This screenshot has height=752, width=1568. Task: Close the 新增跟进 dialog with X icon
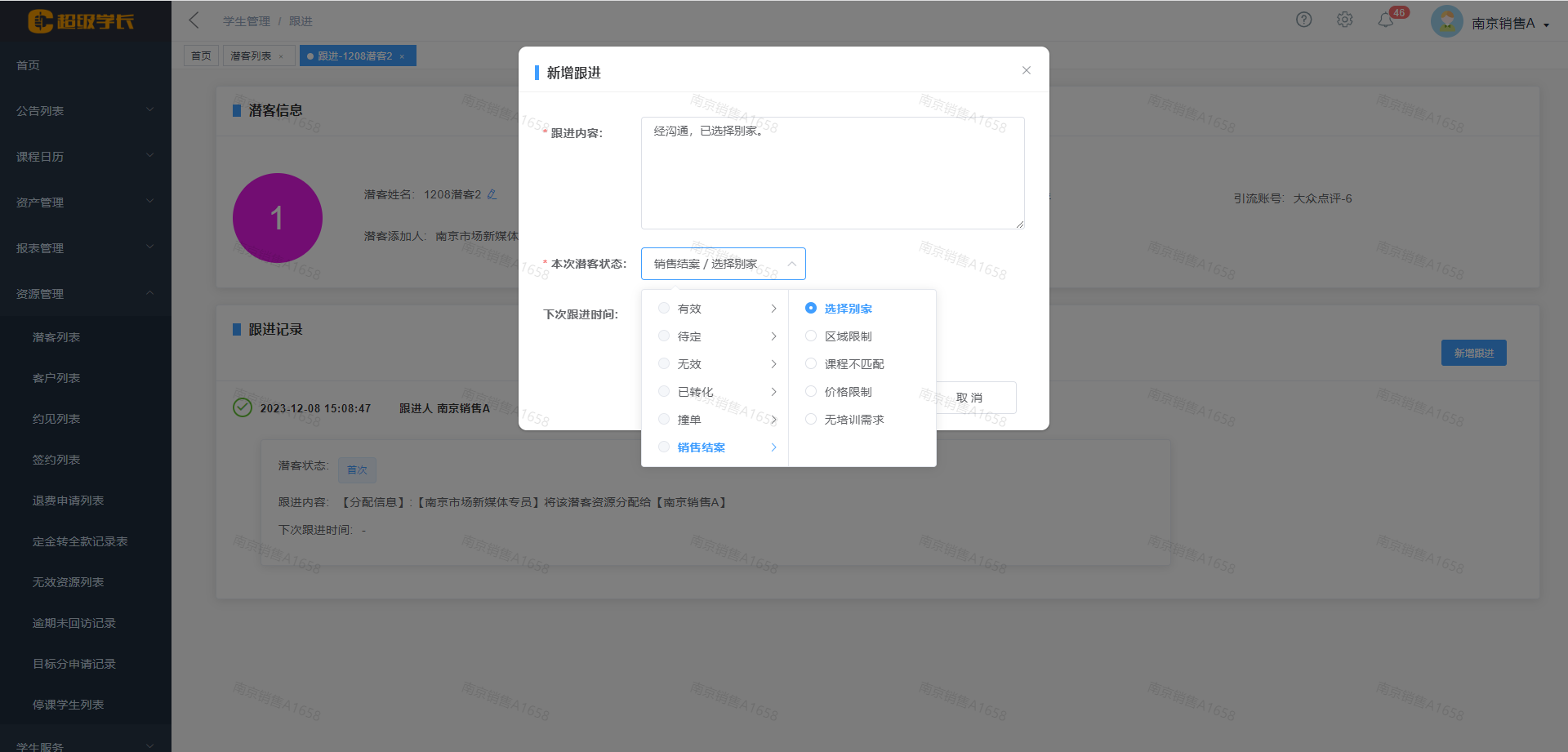(1026, 71)
